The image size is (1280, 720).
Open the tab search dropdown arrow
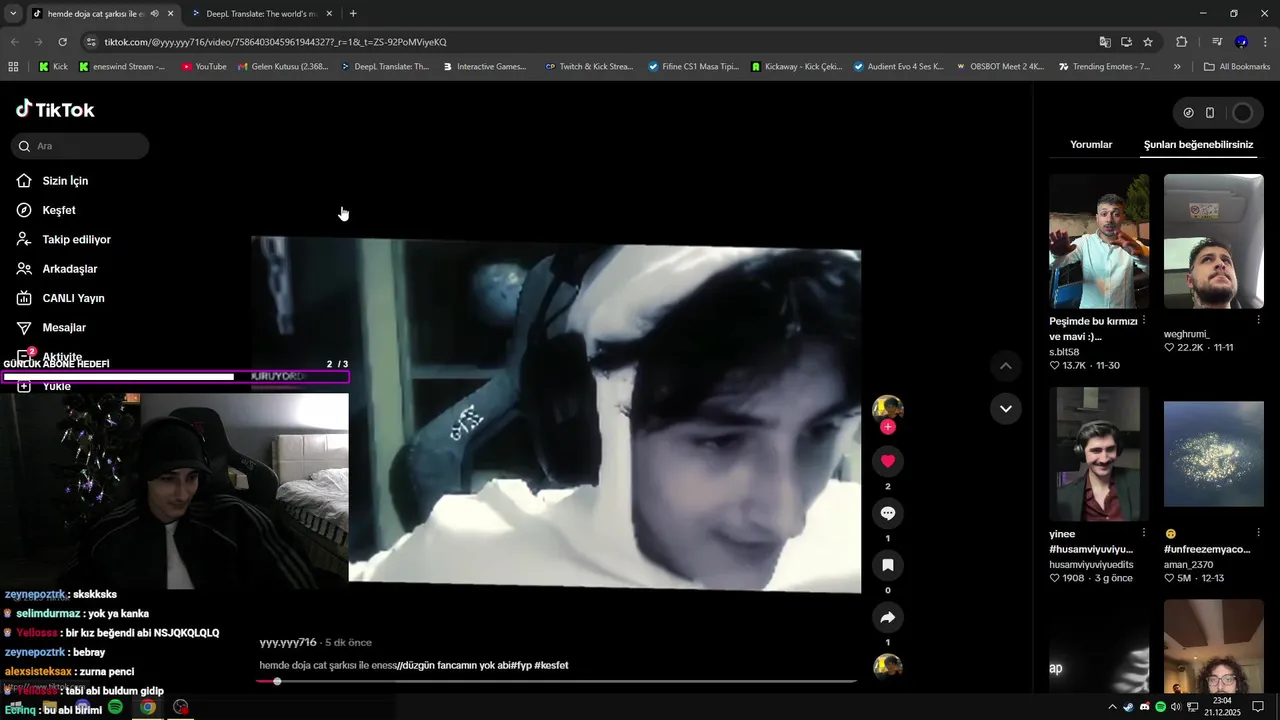tap(13, 14)
